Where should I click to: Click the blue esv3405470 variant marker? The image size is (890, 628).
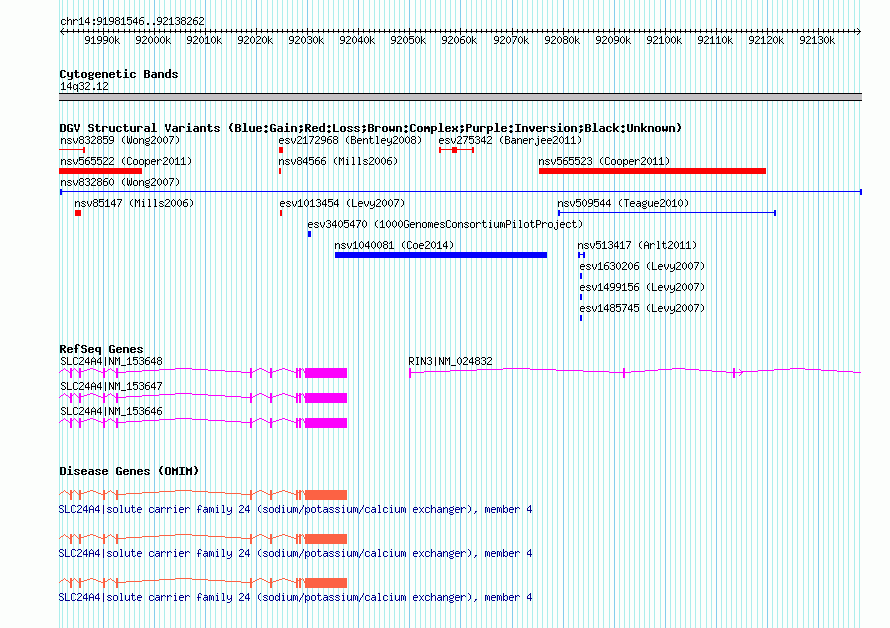click(309, 234)
